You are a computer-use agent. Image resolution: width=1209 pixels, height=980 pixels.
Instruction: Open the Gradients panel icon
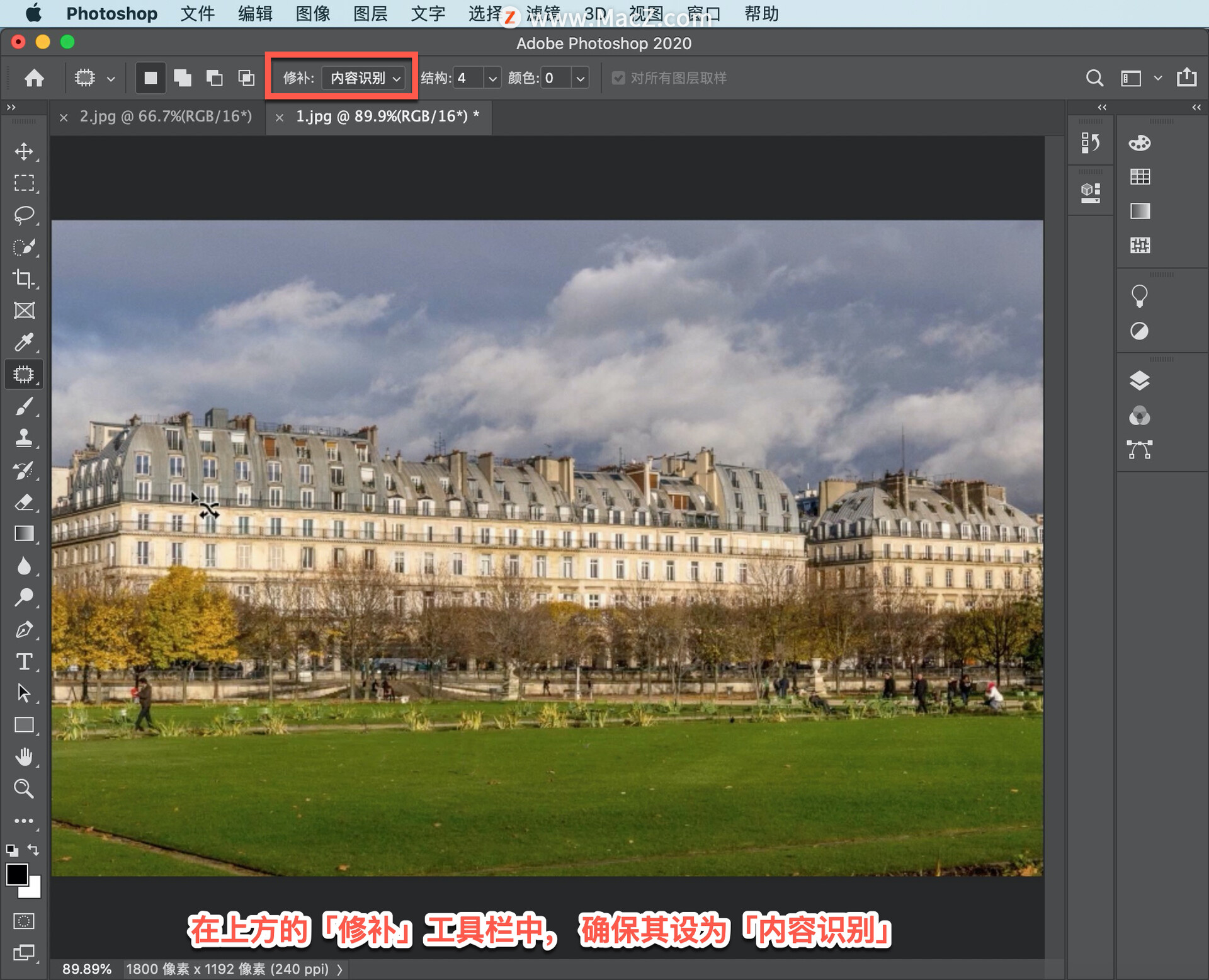coord(1140,211)
